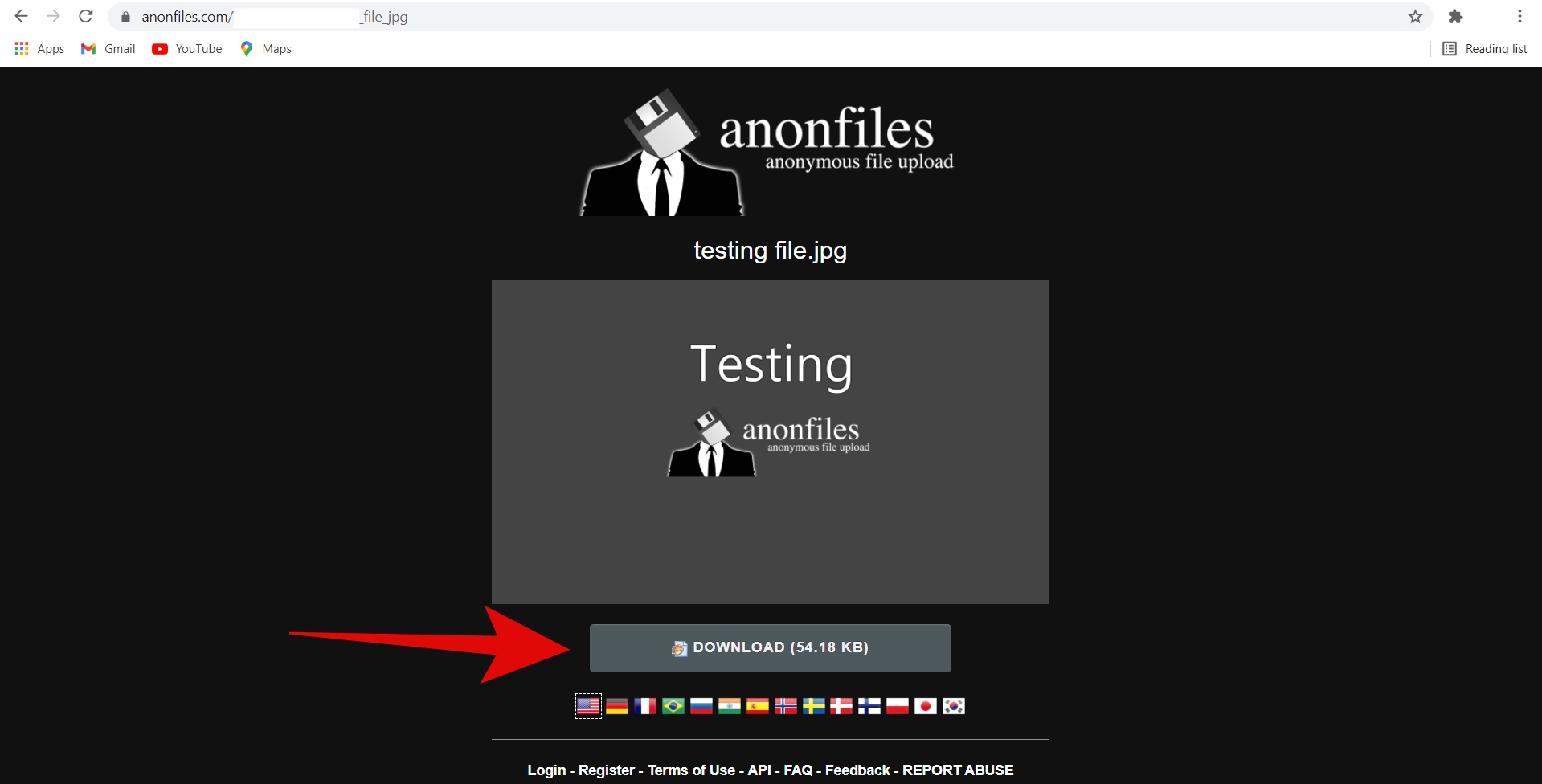Select the German flag language
1542x784 pixels.
(617, 706)
